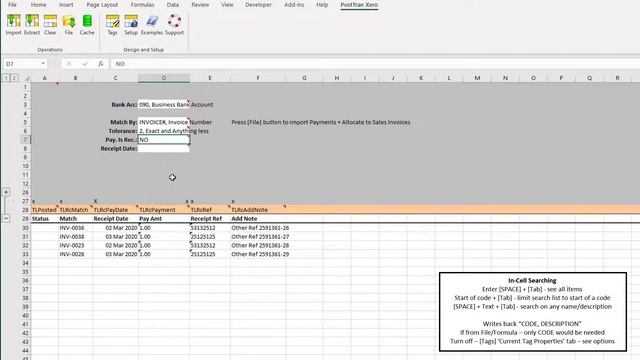Click the TLRcRef tag cell
The width and height of the screenshot is (640, 360).
[210, 210]
